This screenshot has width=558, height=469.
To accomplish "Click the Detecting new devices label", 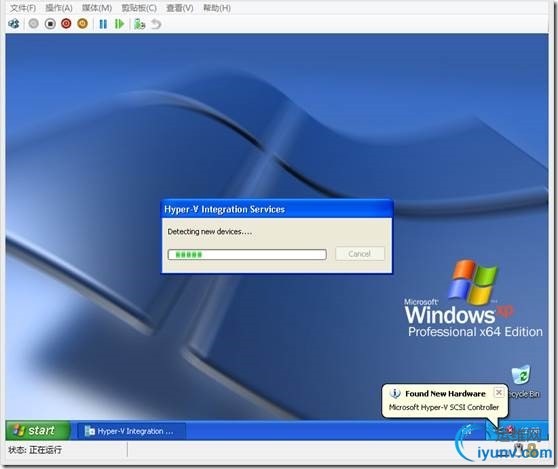I will [210, 232].
